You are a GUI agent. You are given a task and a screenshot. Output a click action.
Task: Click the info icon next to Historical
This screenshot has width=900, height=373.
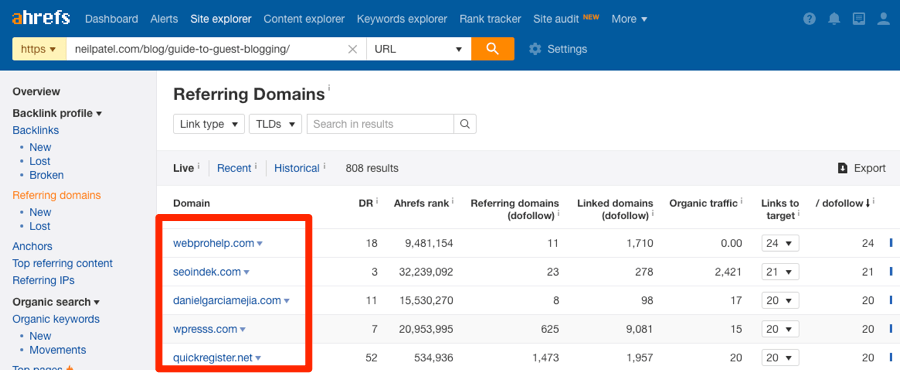click(324, 165)
